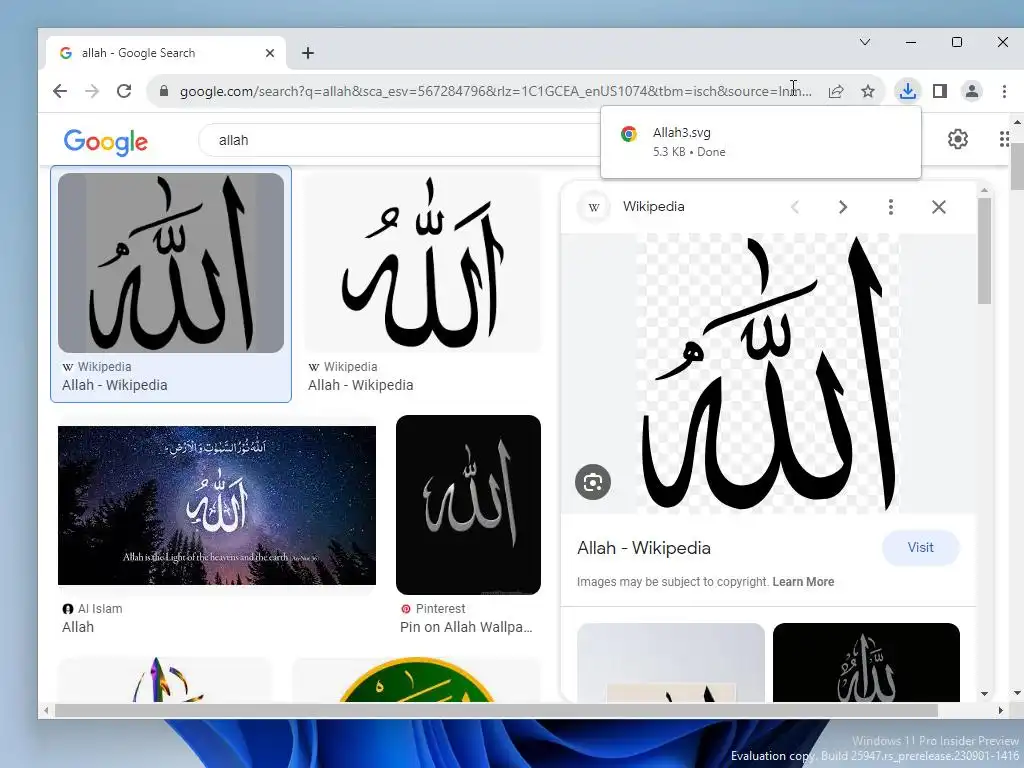Show previous image in preview panel

click(x=795, y=207)
